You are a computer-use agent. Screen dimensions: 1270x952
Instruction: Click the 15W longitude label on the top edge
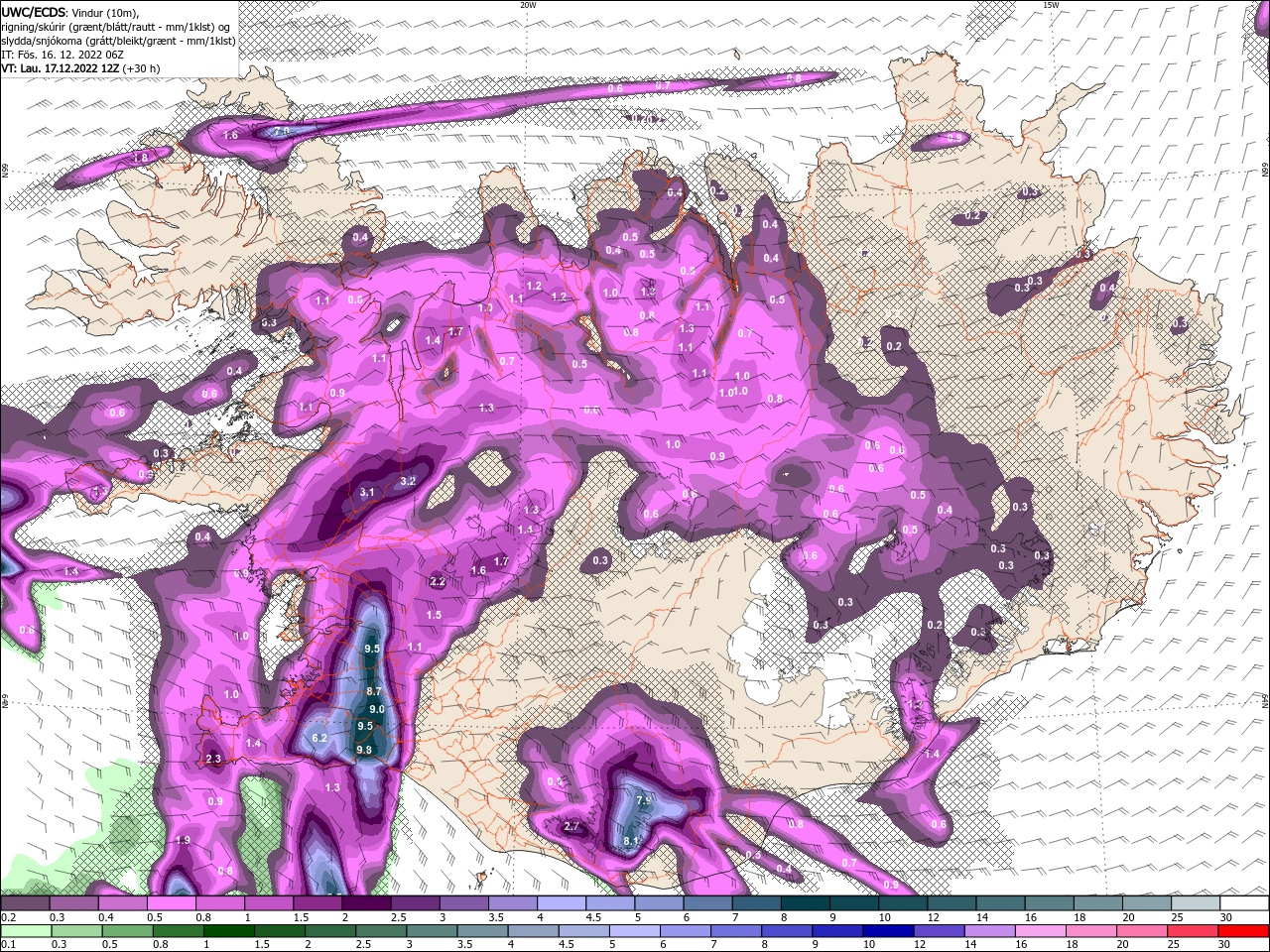(1051, 4)
